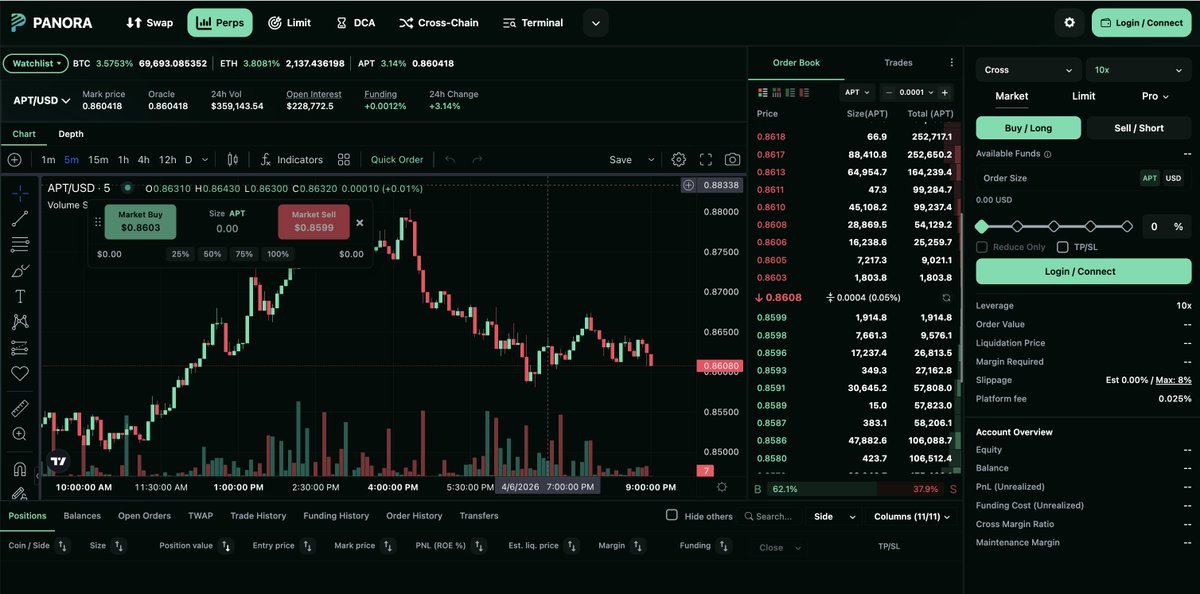The width and height of the screenshot is (1200, 594).
Task: Click the zoom in magnifier tool
Action: 19,434
